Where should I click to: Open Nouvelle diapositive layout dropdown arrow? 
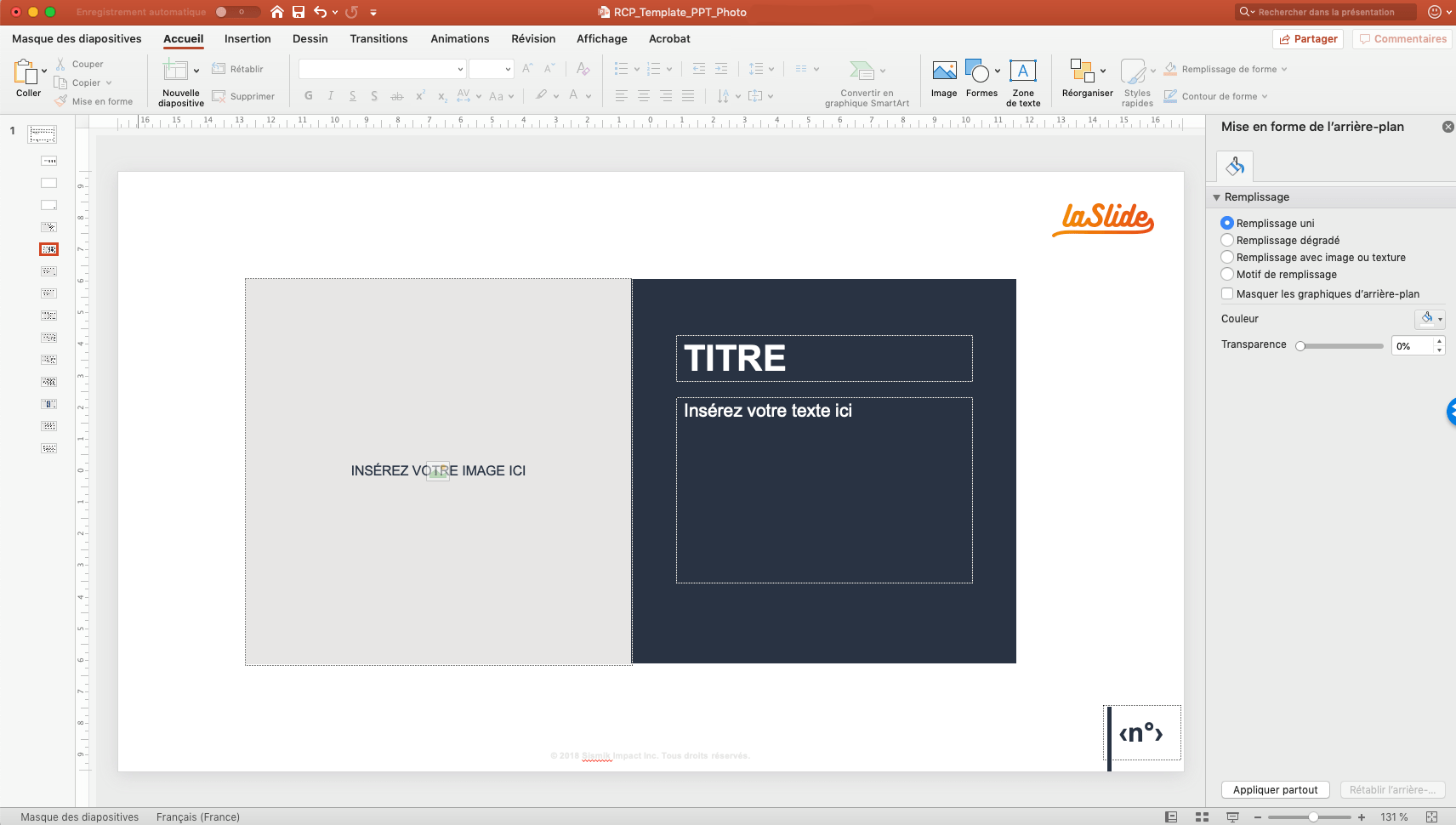coord(196,71)
